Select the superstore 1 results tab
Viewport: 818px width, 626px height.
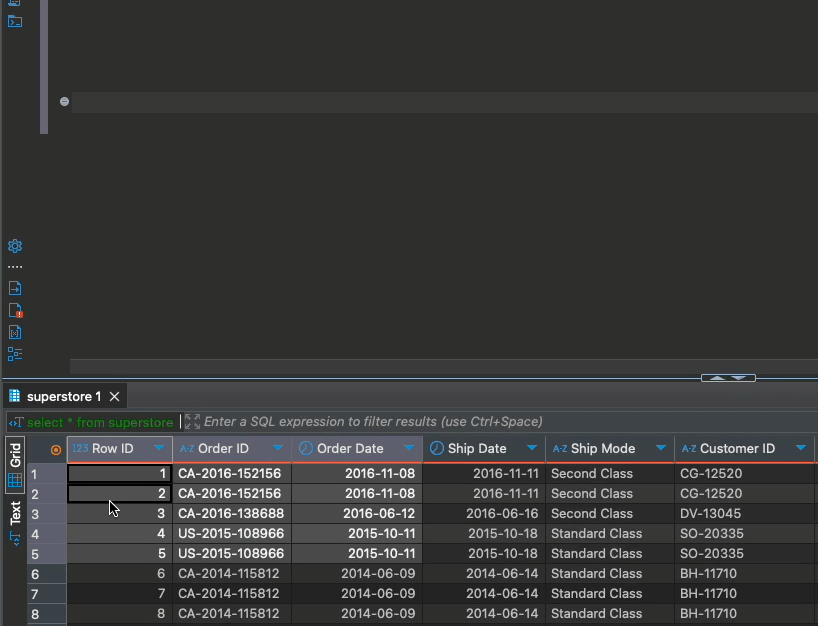click(63, 397)
